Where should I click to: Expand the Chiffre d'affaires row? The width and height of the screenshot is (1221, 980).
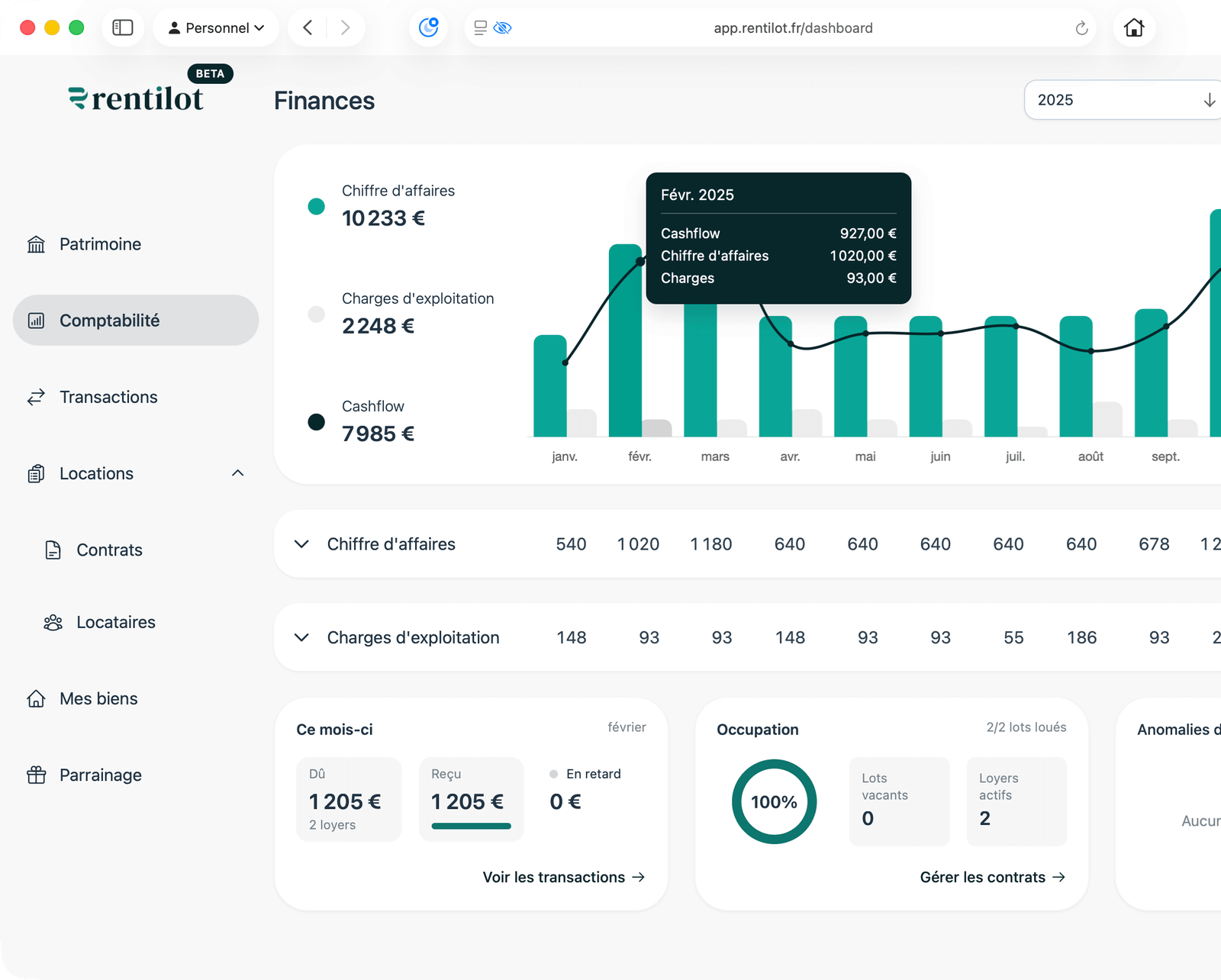[302, 544]
